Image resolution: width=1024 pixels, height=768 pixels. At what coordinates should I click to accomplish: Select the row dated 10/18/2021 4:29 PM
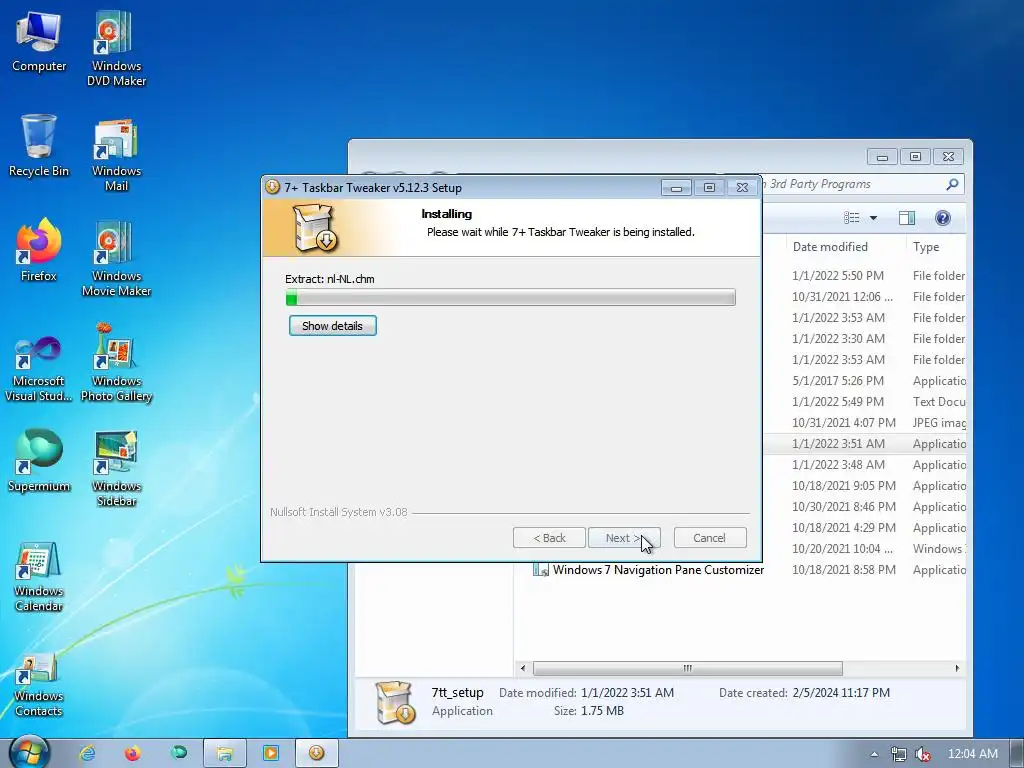click(864, 528)
